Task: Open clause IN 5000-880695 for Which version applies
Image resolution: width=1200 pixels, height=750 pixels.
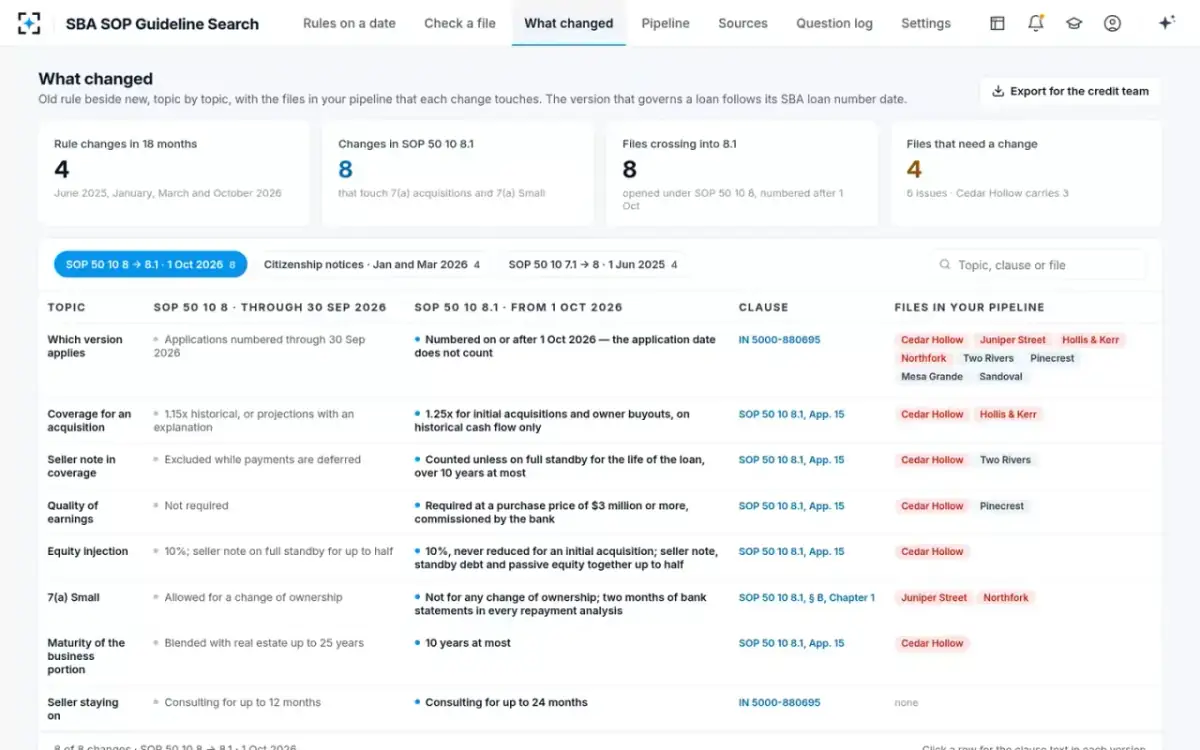Action: pos(779,340)
